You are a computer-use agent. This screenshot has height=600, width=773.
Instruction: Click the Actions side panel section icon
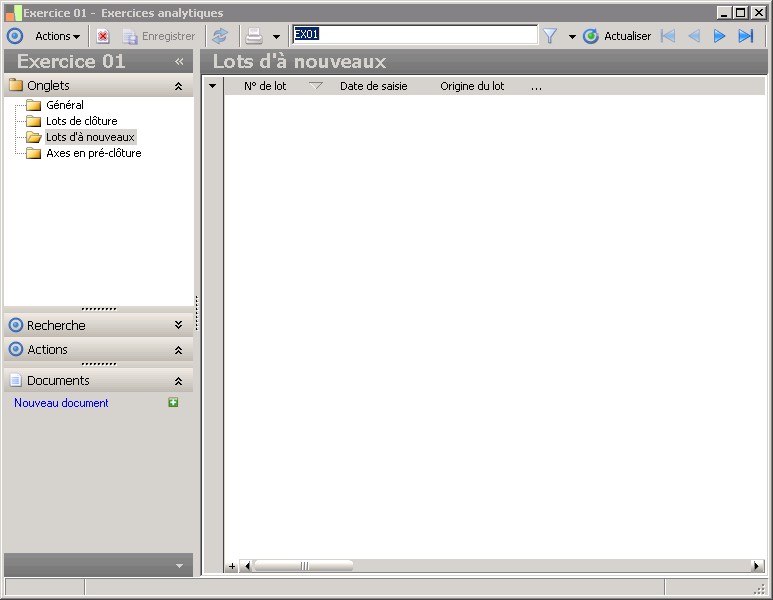coord(16,349)
